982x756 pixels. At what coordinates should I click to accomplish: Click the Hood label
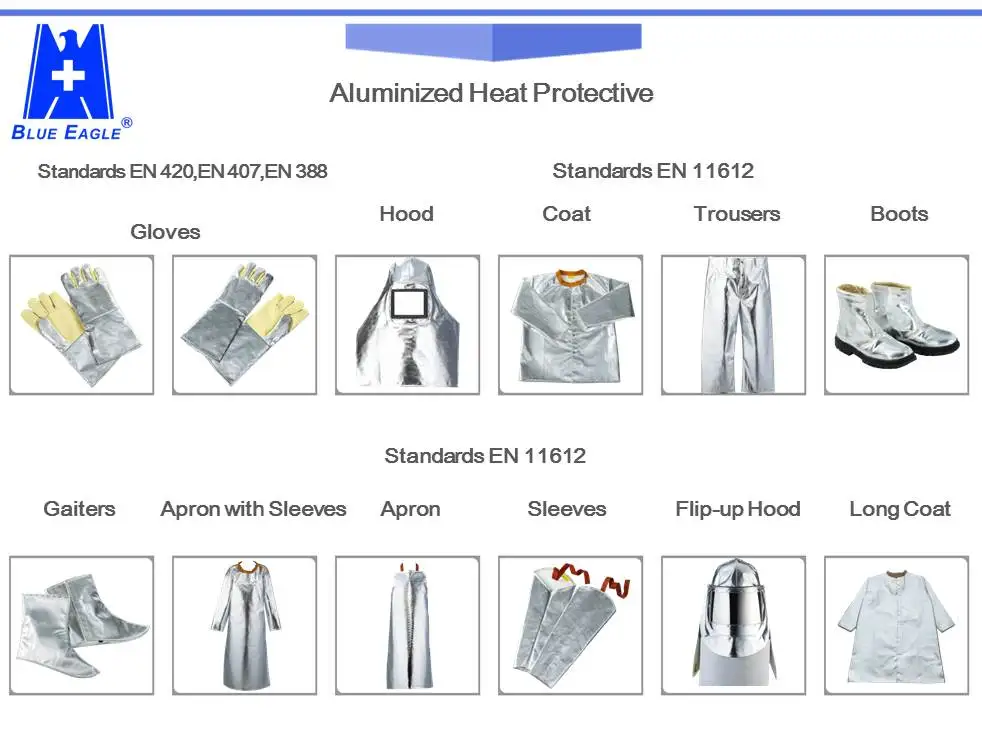(x=406, y=214)
